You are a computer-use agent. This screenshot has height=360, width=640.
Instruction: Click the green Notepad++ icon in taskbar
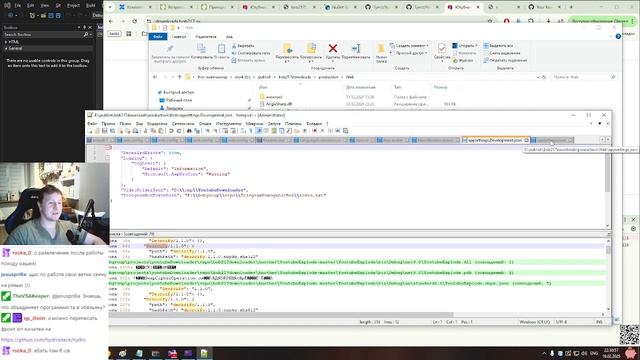click(x=204, y=353)
